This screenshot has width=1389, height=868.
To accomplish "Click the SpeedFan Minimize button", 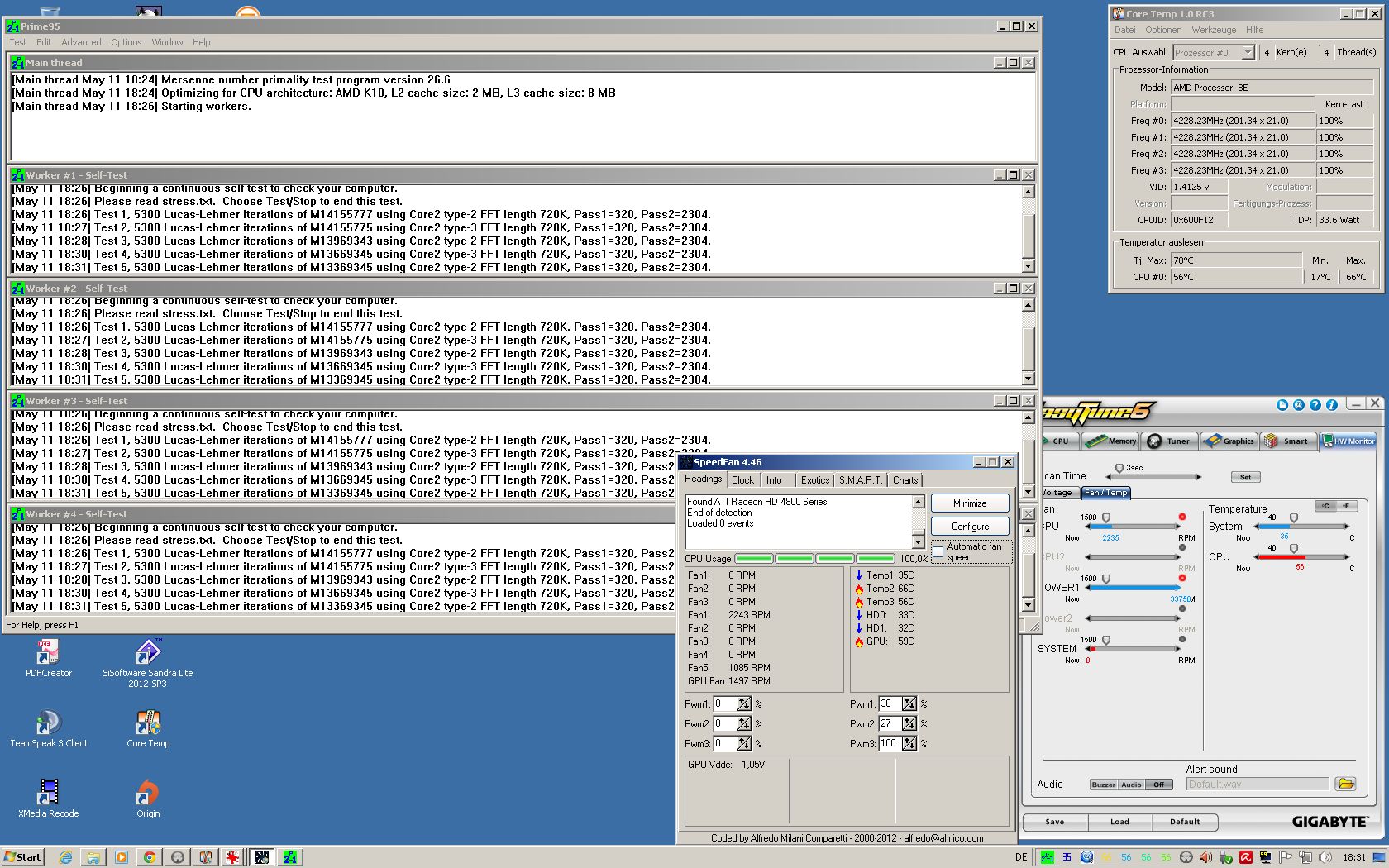I will [970, 503].
